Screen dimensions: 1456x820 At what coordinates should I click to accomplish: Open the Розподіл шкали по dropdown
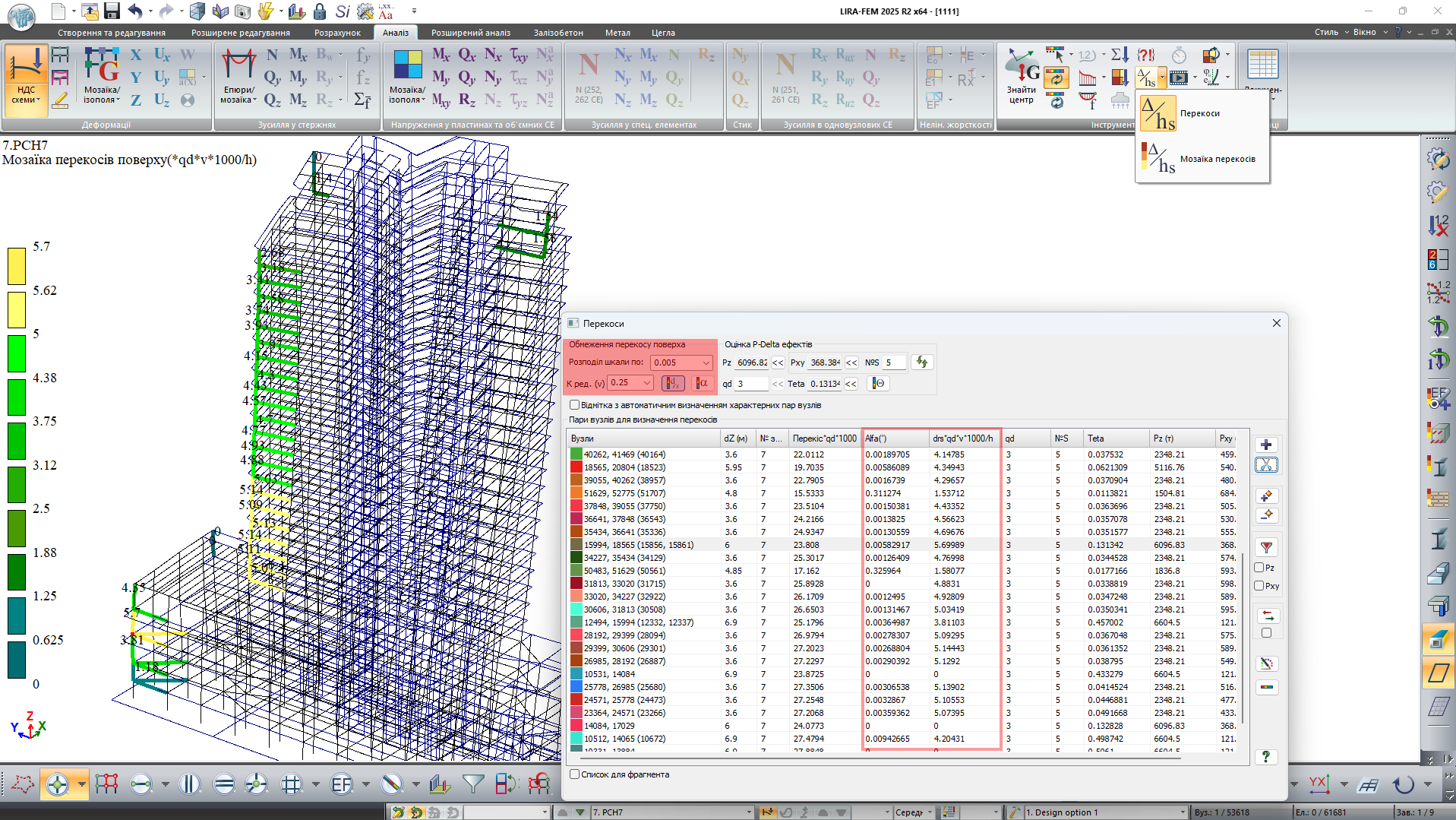click(x=706, y=363)
